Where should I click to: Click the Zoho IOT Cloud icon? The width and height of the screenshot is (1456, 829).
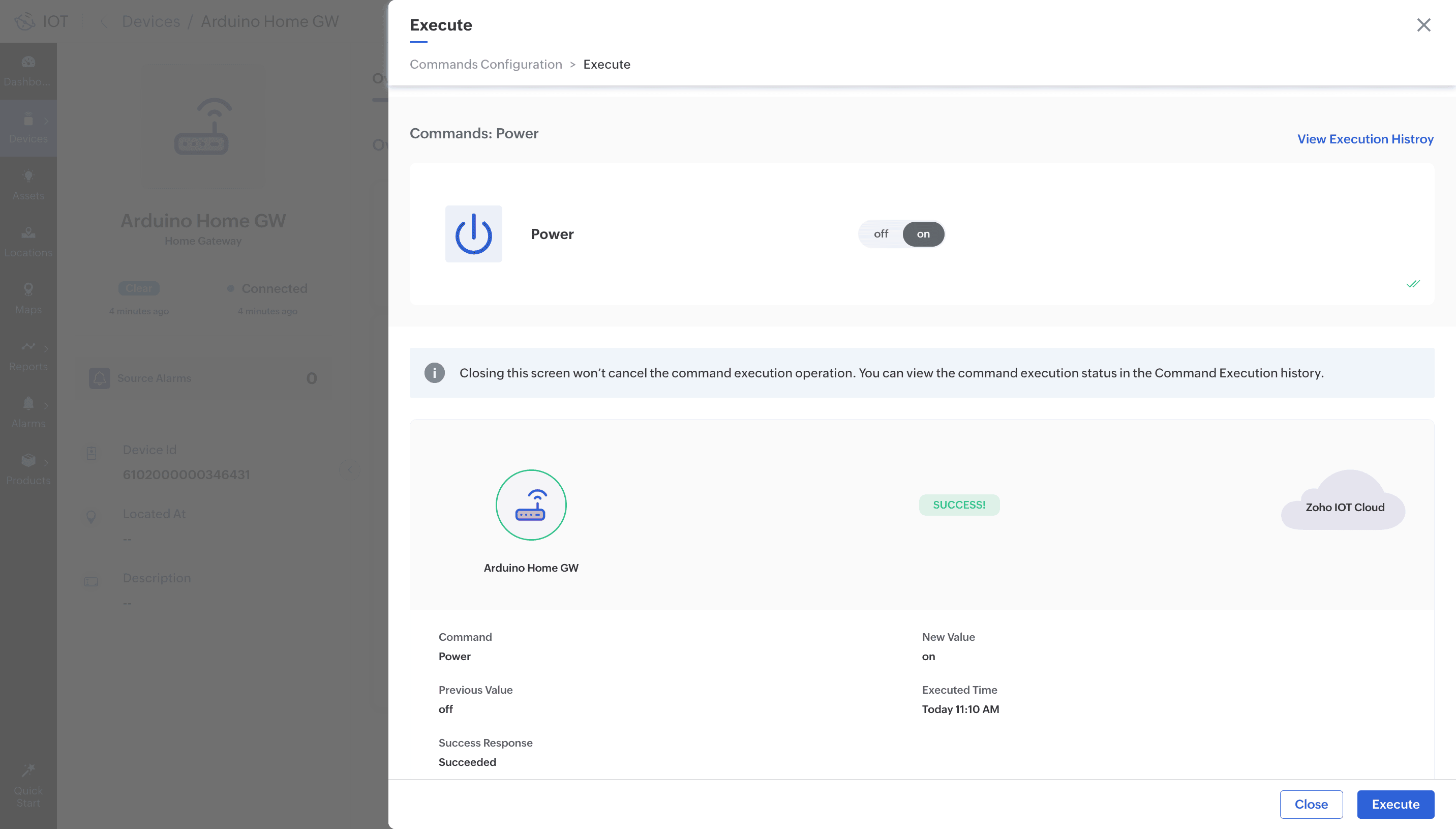click(1343, 501)
